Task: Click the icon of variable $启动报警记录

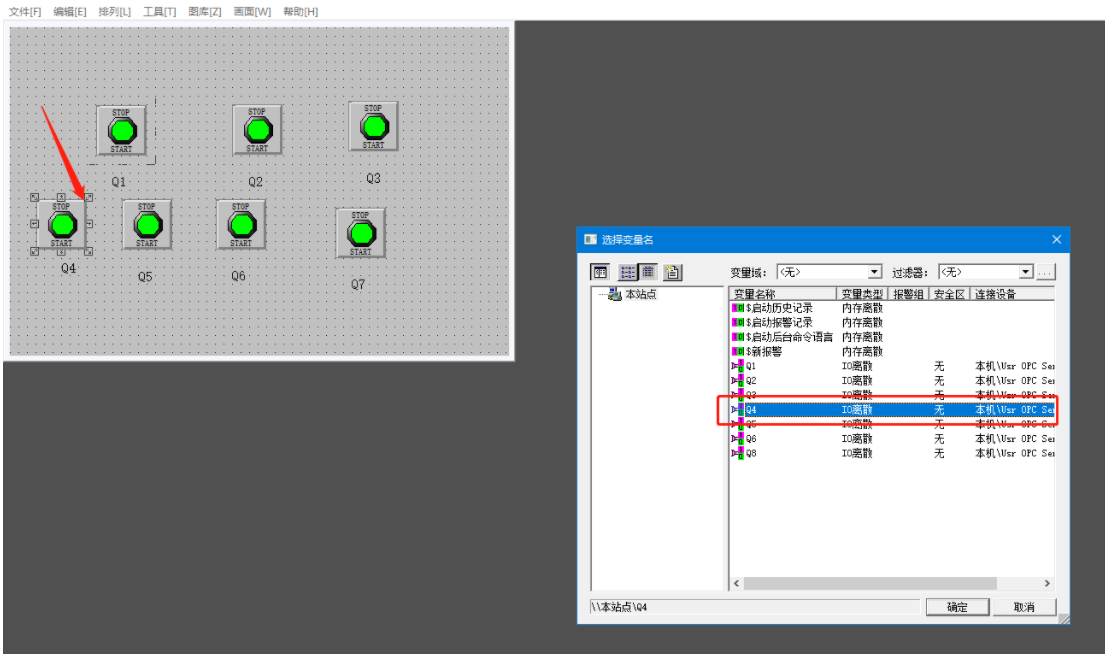Action: [x=738, y=323]
